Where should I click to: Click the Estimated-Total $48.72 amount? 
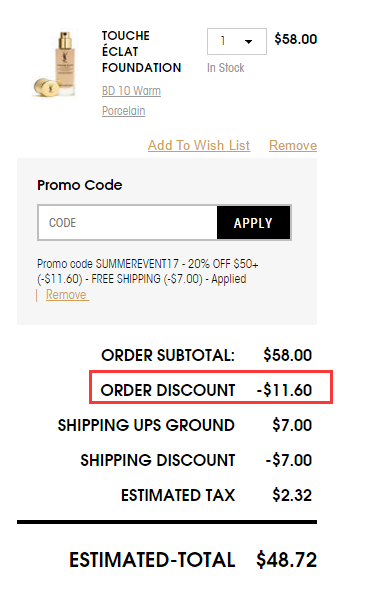point(287,560)
